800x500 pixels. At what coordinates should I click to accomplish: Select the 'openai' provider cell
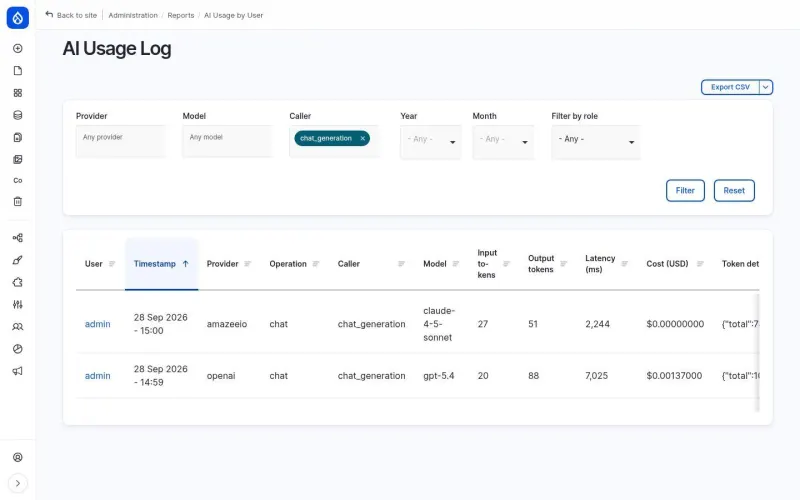click(x=221, y=376)
